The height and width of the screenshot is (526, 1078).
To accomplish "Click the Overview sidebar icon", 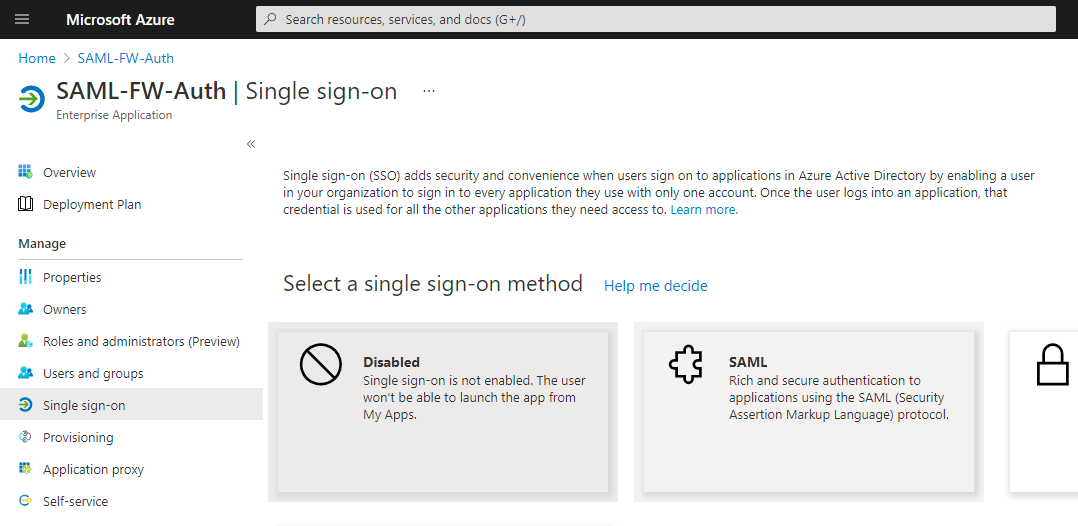I will pyautogui.click(x=26, y=172).
